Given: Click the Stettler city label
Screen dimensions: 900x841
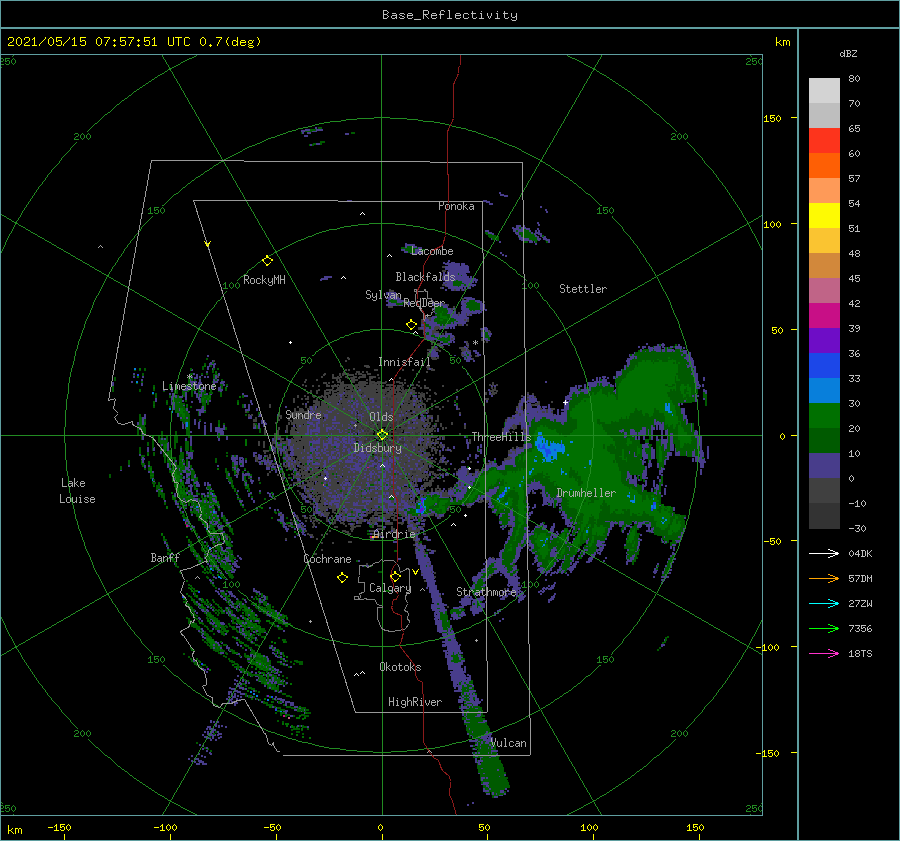Looking at the screenshot, I should pos(583,289).
